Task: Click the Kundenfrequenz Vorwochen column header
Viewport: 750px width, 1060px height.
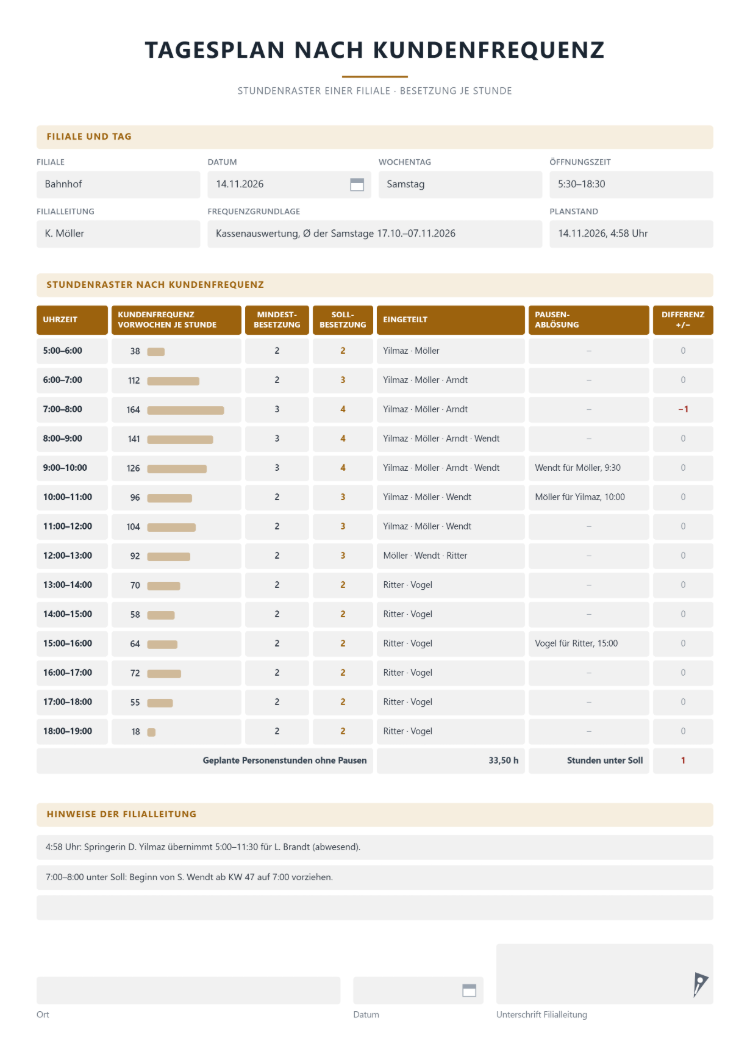Action: pyautogui.click(x=176, y=320)
